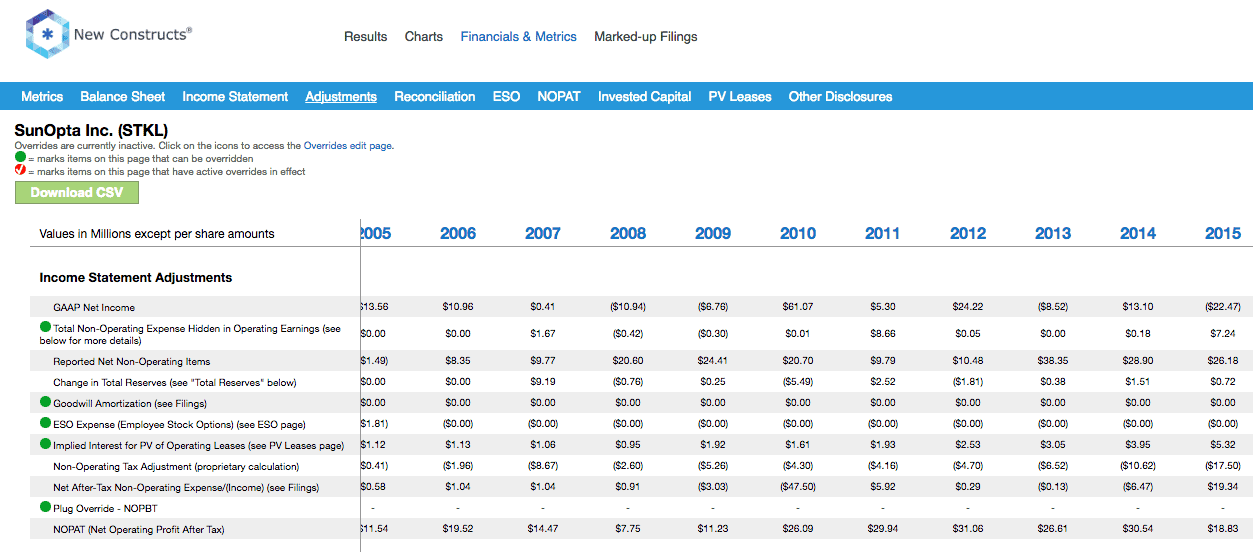Click the 2012 year column header
Screen dimensions: 1253x552
(968, 234)
